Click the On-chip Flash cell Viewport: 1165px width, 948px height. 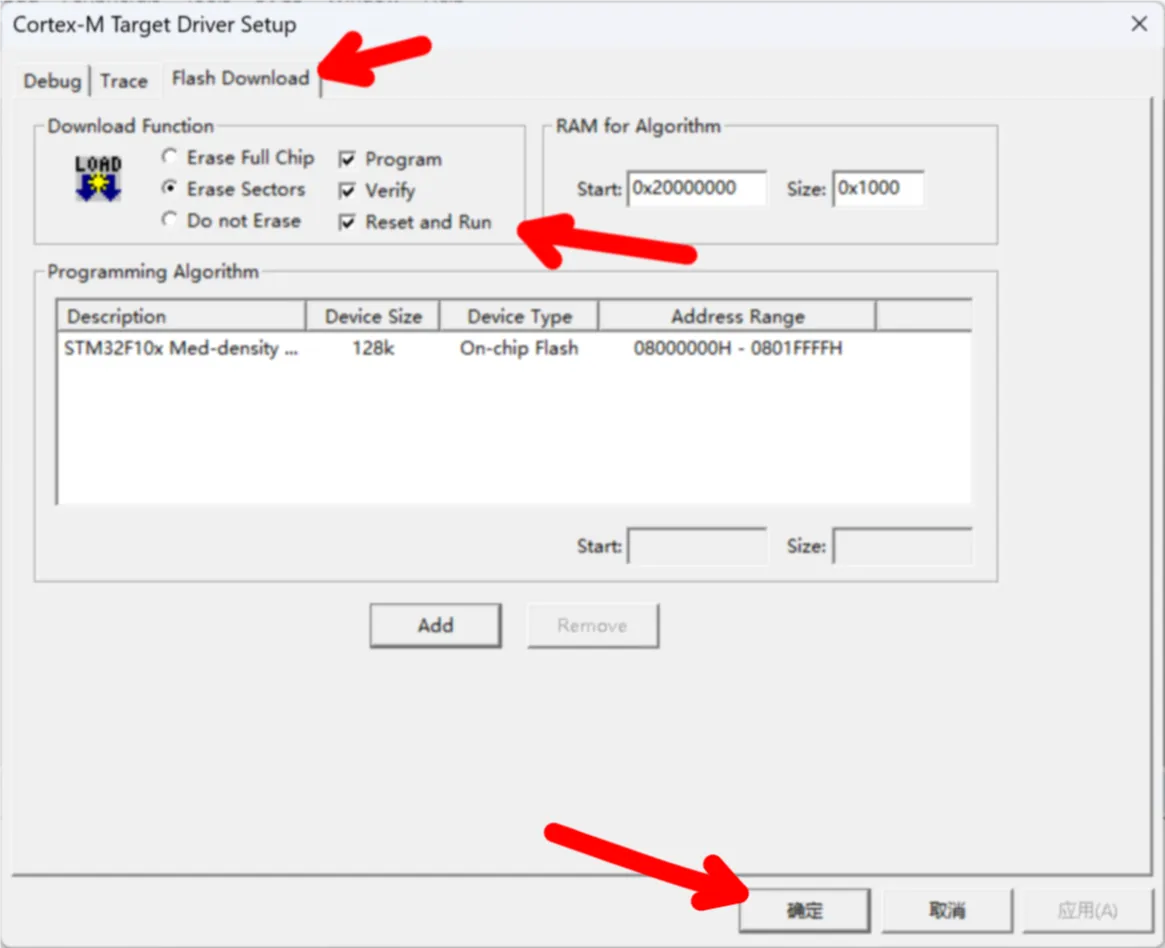point(519,348)
